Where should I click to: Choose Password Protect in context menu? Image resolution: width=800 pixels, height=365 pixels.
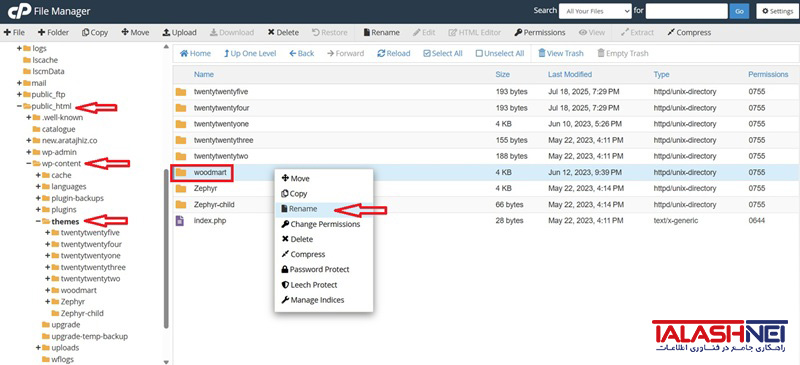coord(316,270)
